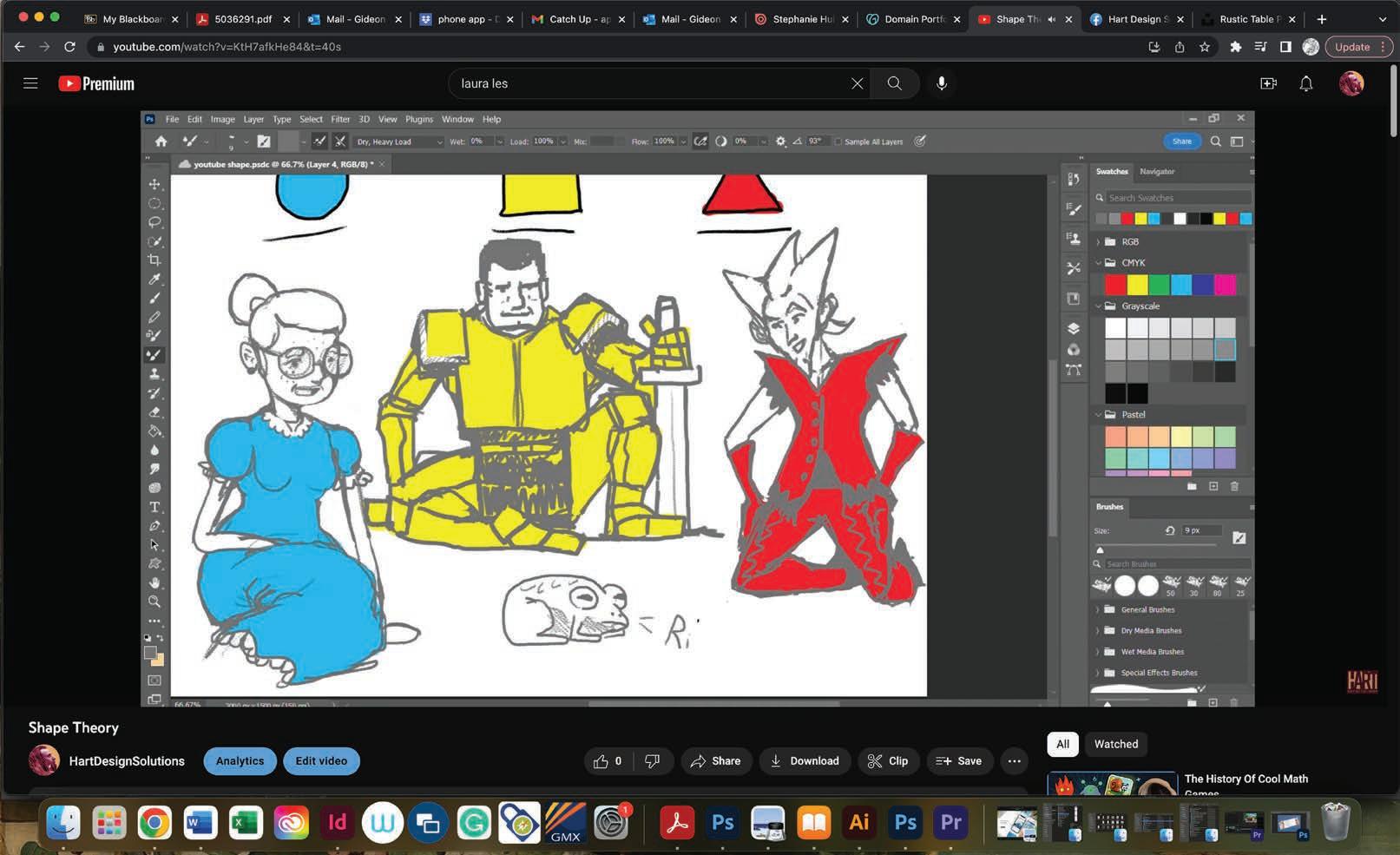The height and width of the screenshot is (855, 1400).
Task: Open Adobe Illustrator from the dock
Action: pyautogui.click(x=859, y=822)
